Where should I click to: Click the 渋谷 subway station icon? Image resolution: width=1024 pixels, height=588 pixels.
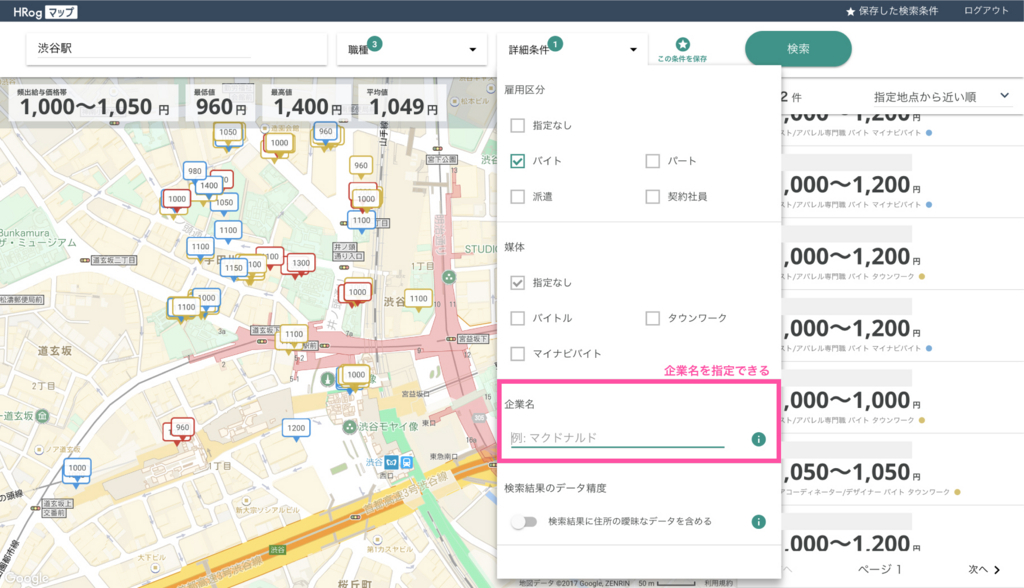tap(391, 463)
